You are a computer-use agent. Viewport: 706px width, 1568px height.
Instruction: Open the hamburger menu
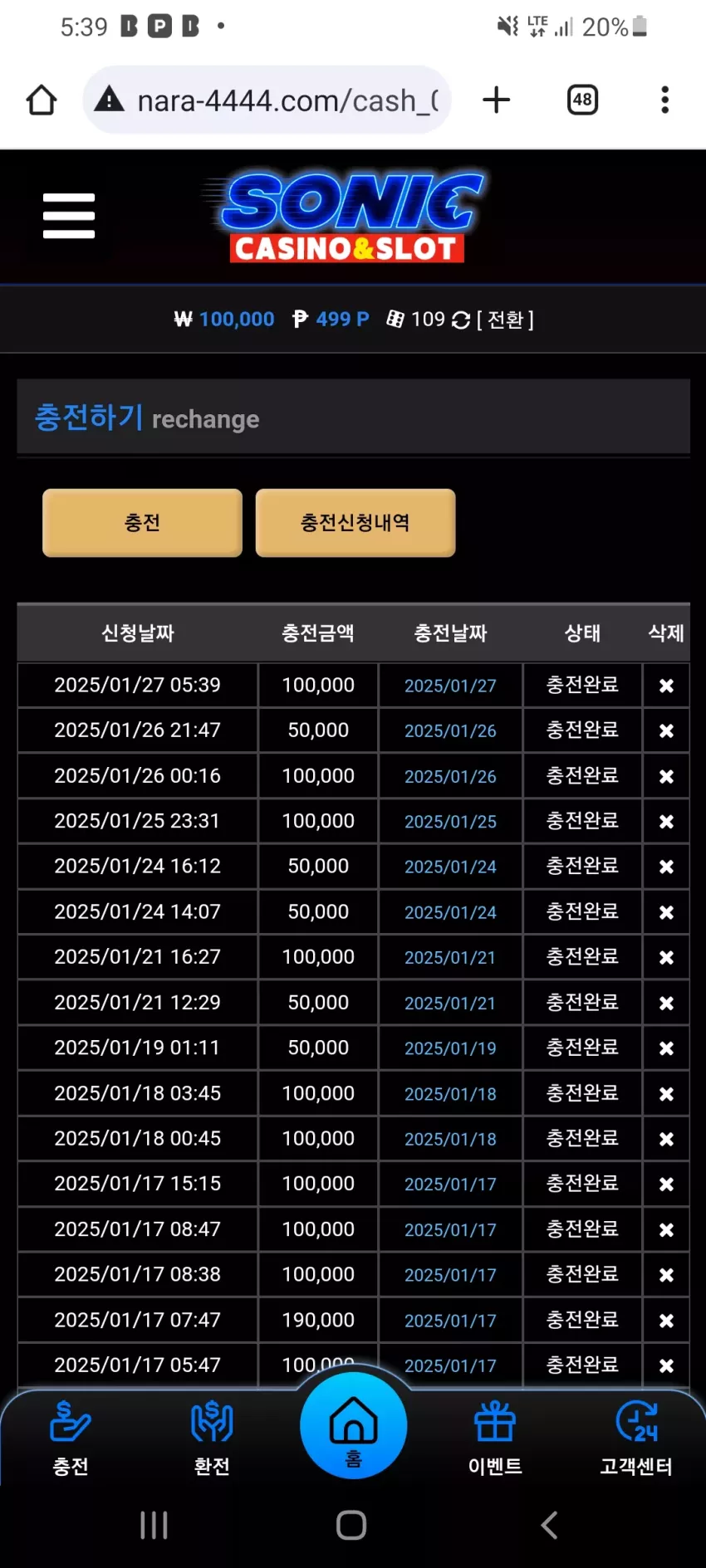coord(69,216)
